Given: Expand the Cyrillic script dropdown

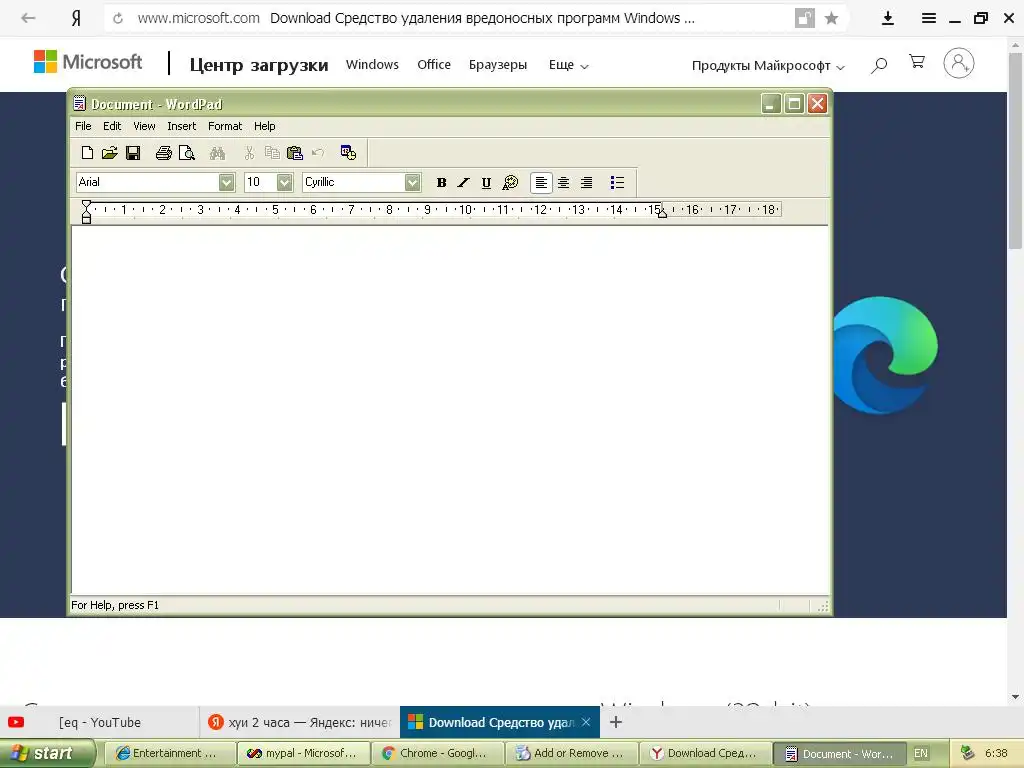Looking at the screenshot, I should [412, 182].
